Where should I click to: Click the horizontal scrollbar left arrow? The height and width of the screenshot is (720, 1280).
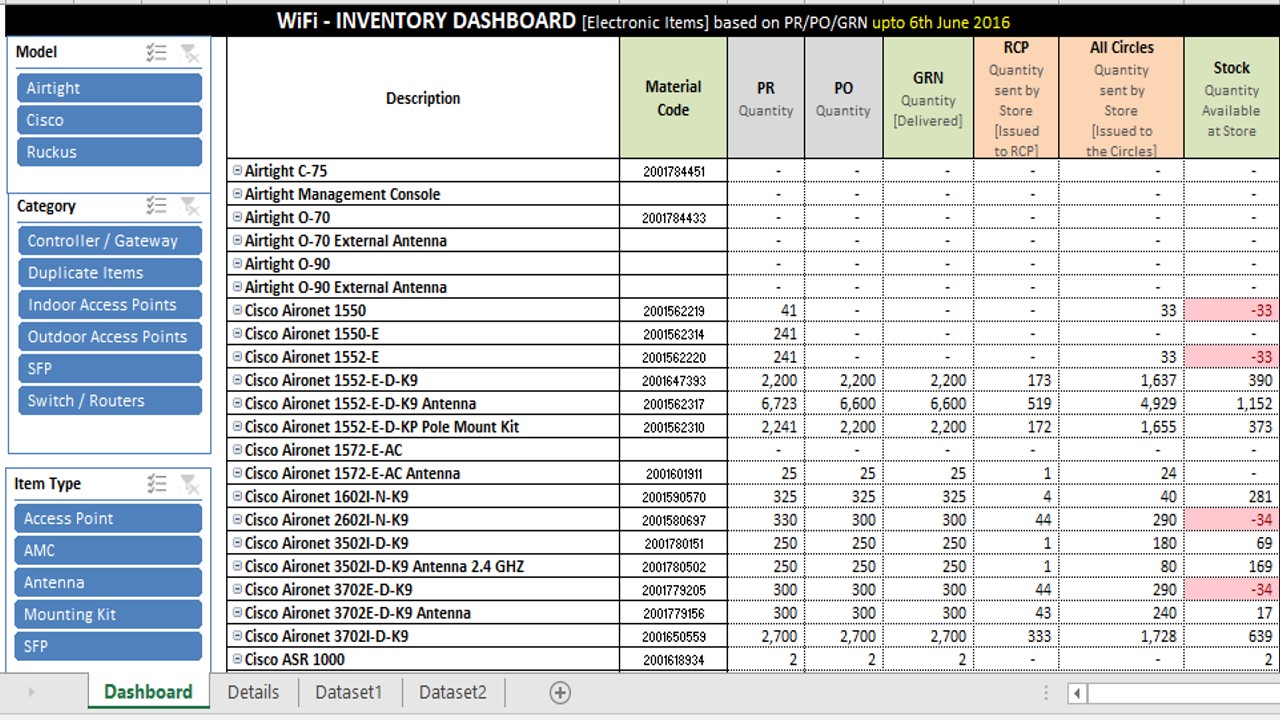[x=1077, y=692]
